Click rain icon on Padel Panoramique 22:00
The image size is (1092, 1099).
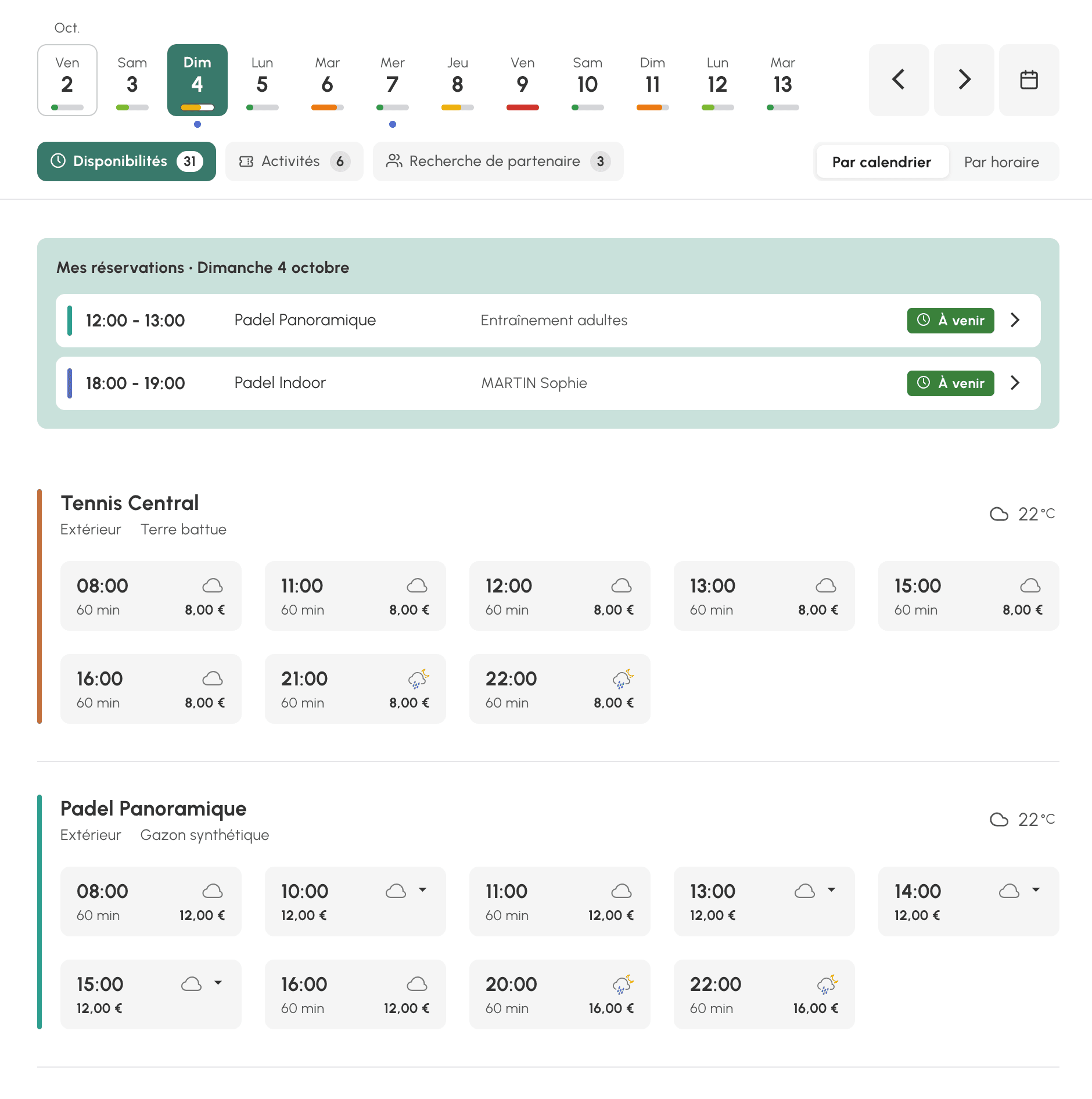point(827,984)
